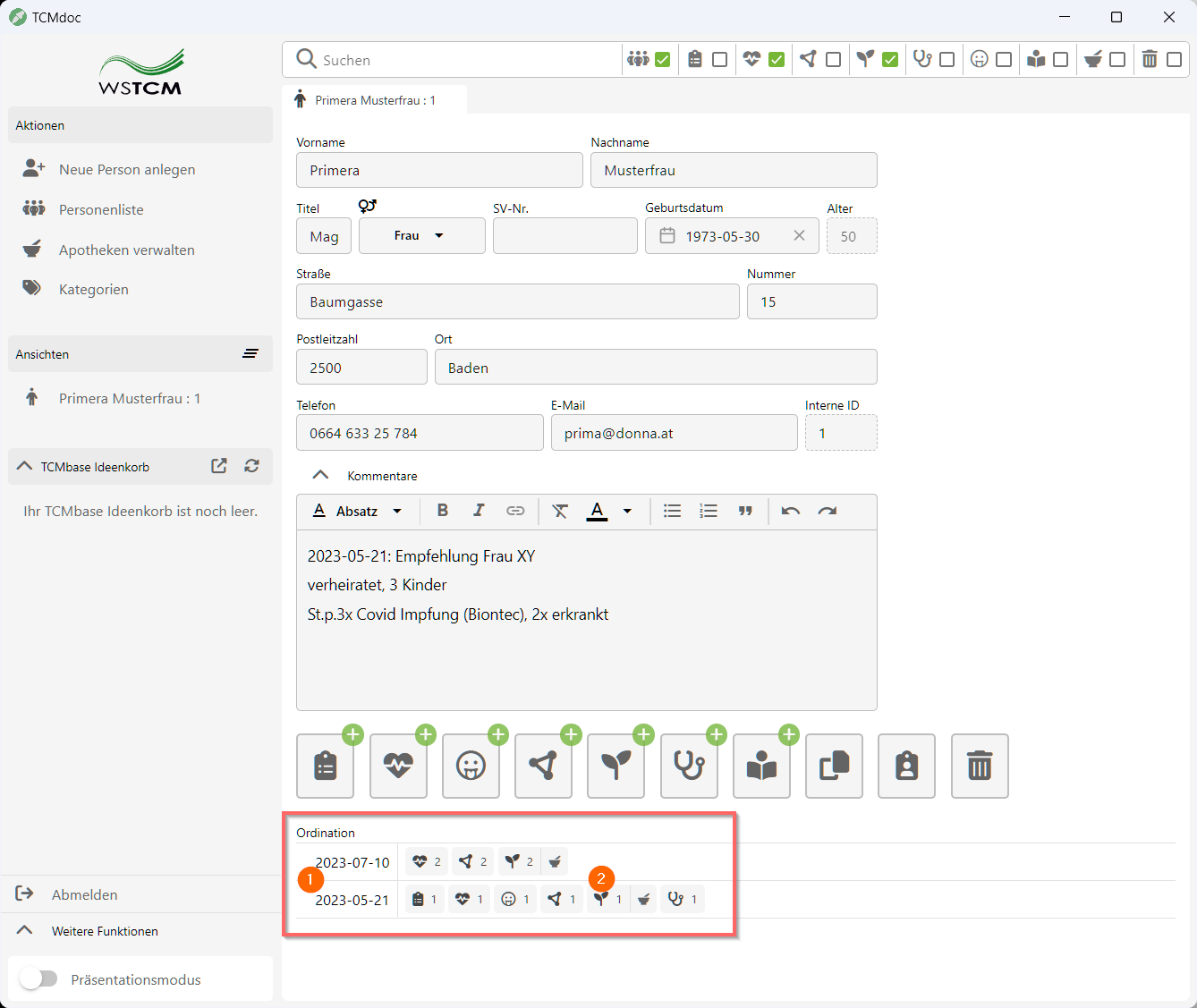Click the stethoscope icon button
Screen dimensions: 1197x1008
tap(689, 767)
